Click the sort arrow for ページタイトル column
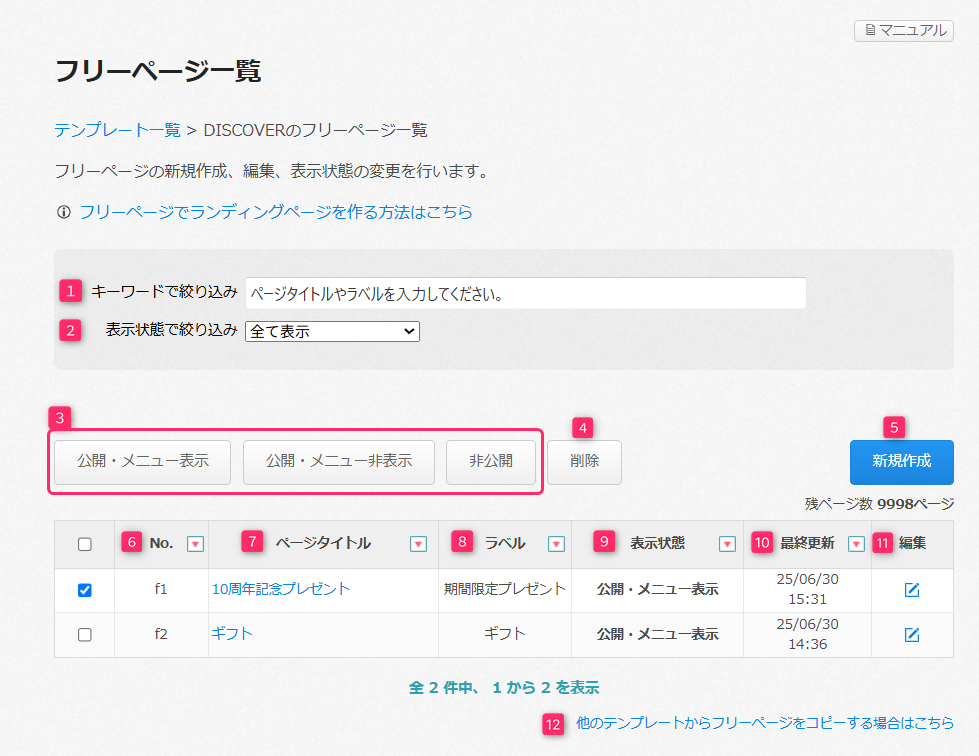 pos(418,544)
